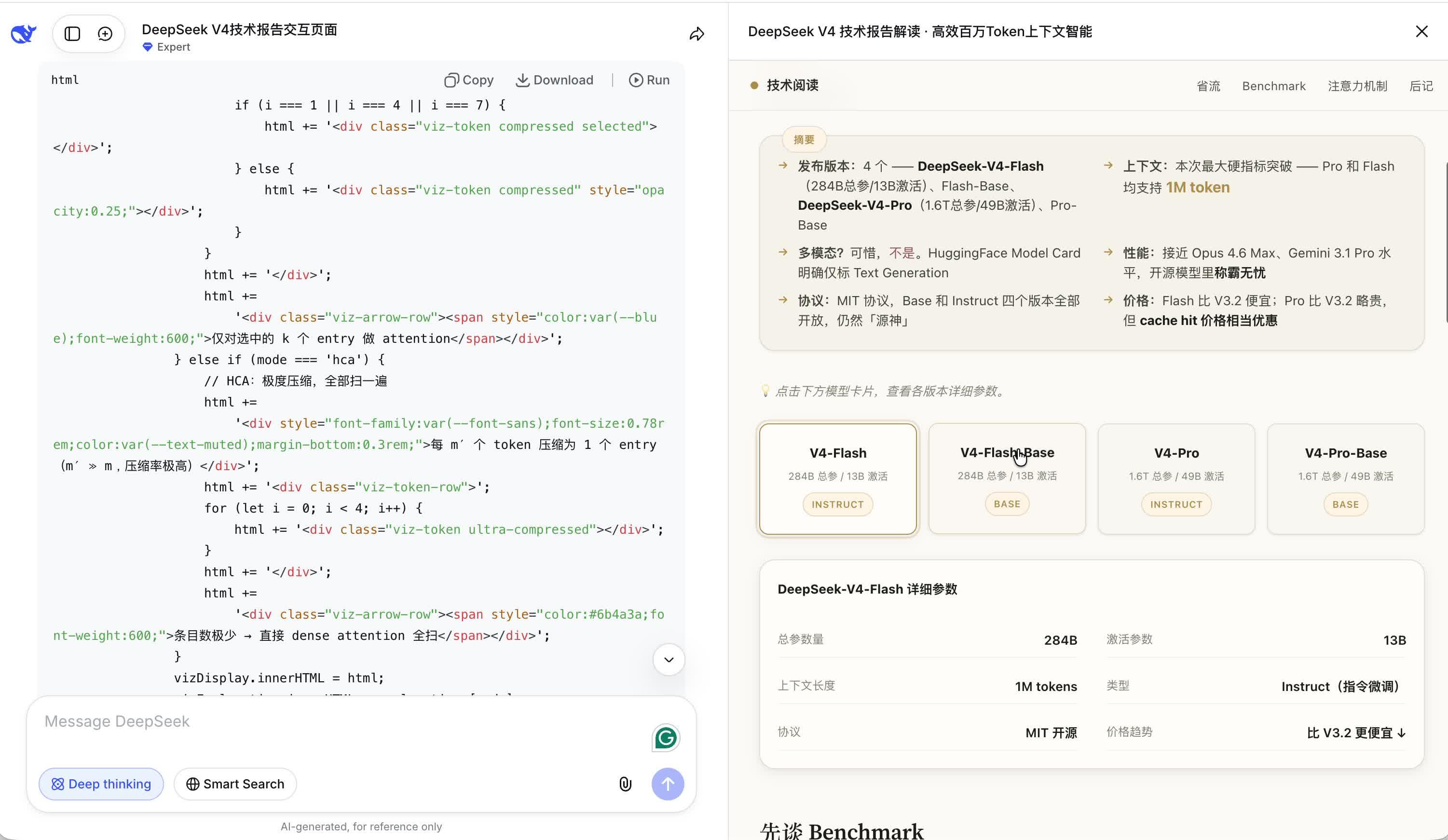The height and width of the screenshot is (840, 1448).
Task: Copy the html code block
Action: click(x=469, y=80)
